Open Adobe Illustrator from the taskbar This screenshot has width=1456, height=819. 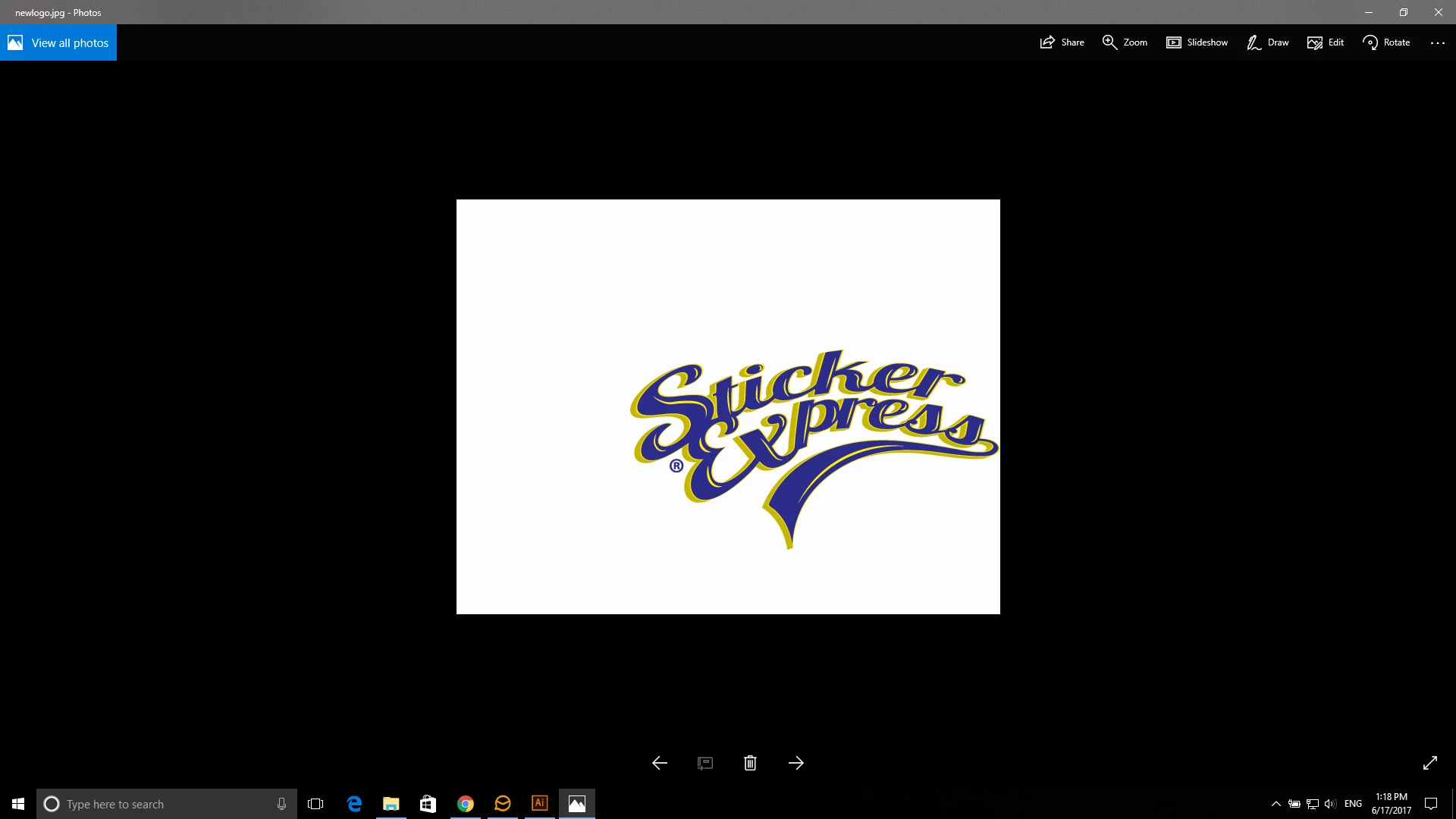pyautogui.click(x=539, y=803)
